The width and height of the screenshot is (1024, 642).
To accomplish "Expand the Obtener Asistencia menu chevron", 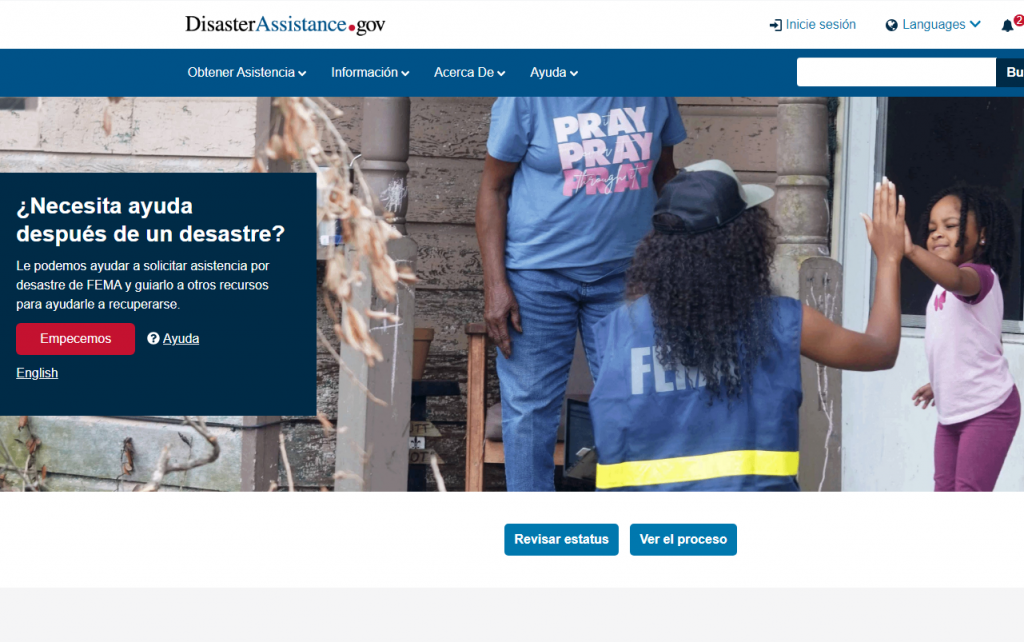I will coord(302,73).
